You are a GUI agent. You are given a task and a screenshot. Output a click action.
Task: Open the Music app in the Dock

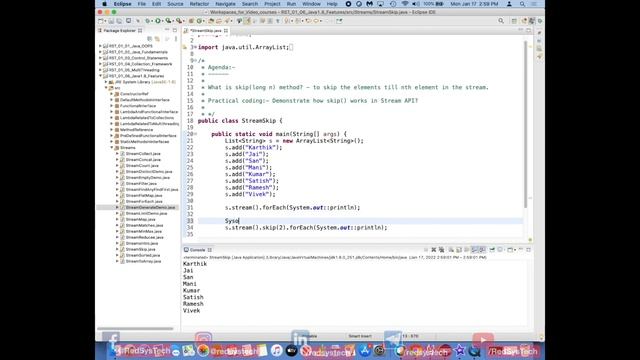(x=276, y=350)
